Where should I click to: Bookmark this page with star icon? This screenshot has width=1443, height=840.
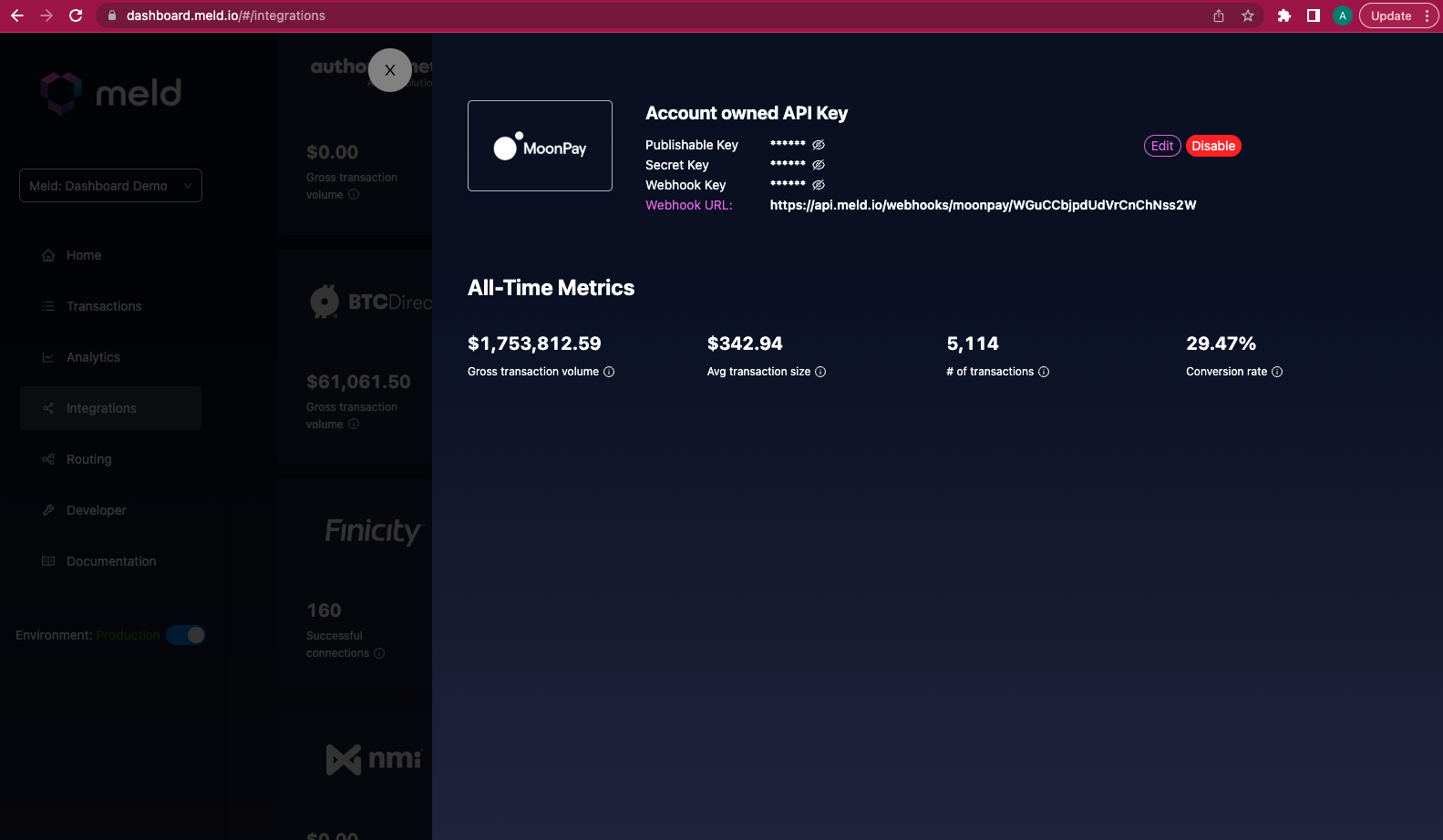(1248, 15)
